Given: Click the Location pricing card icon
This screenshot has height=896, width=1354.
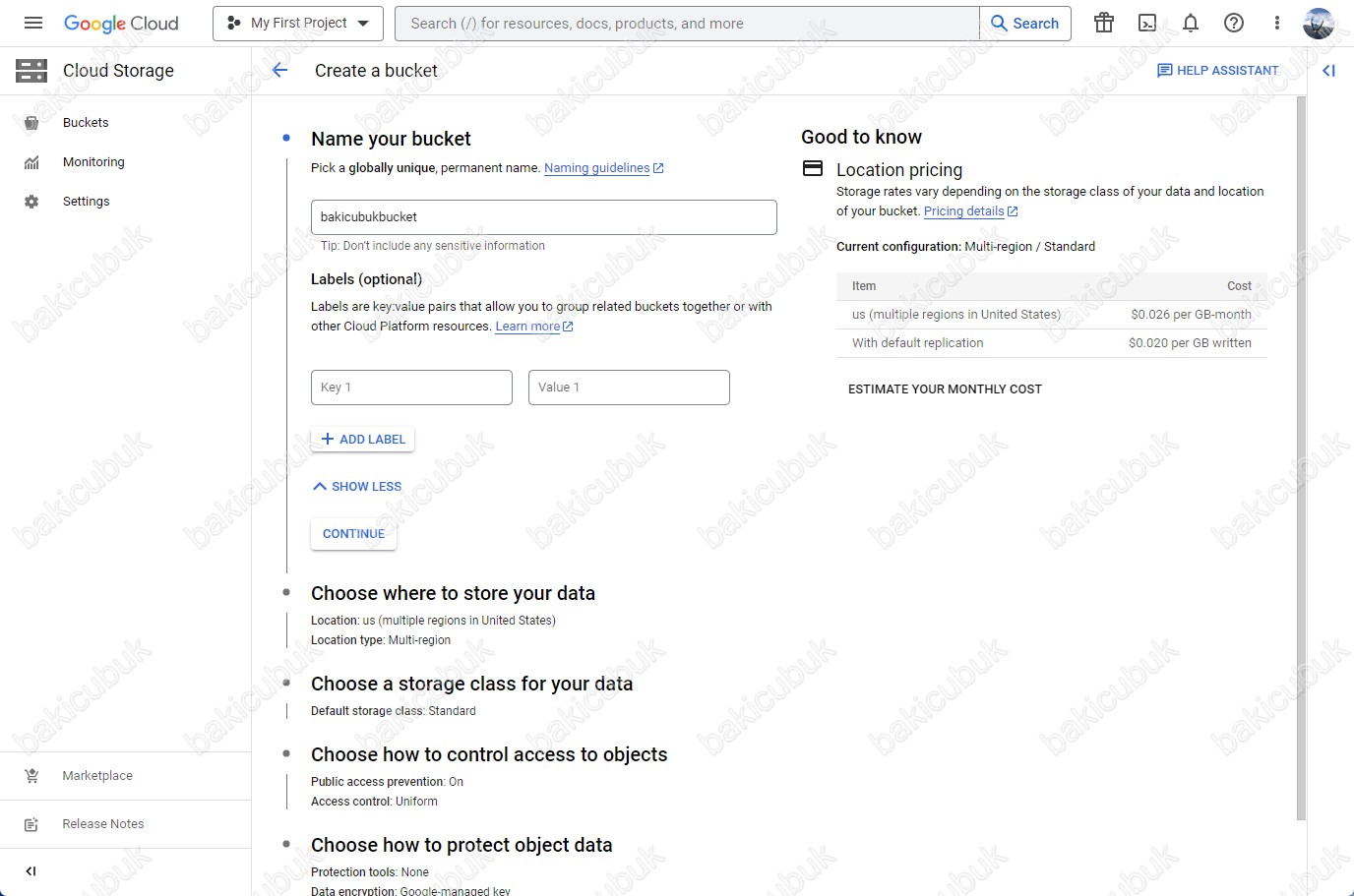Looking at the screenshot, I should coord(813,168).
